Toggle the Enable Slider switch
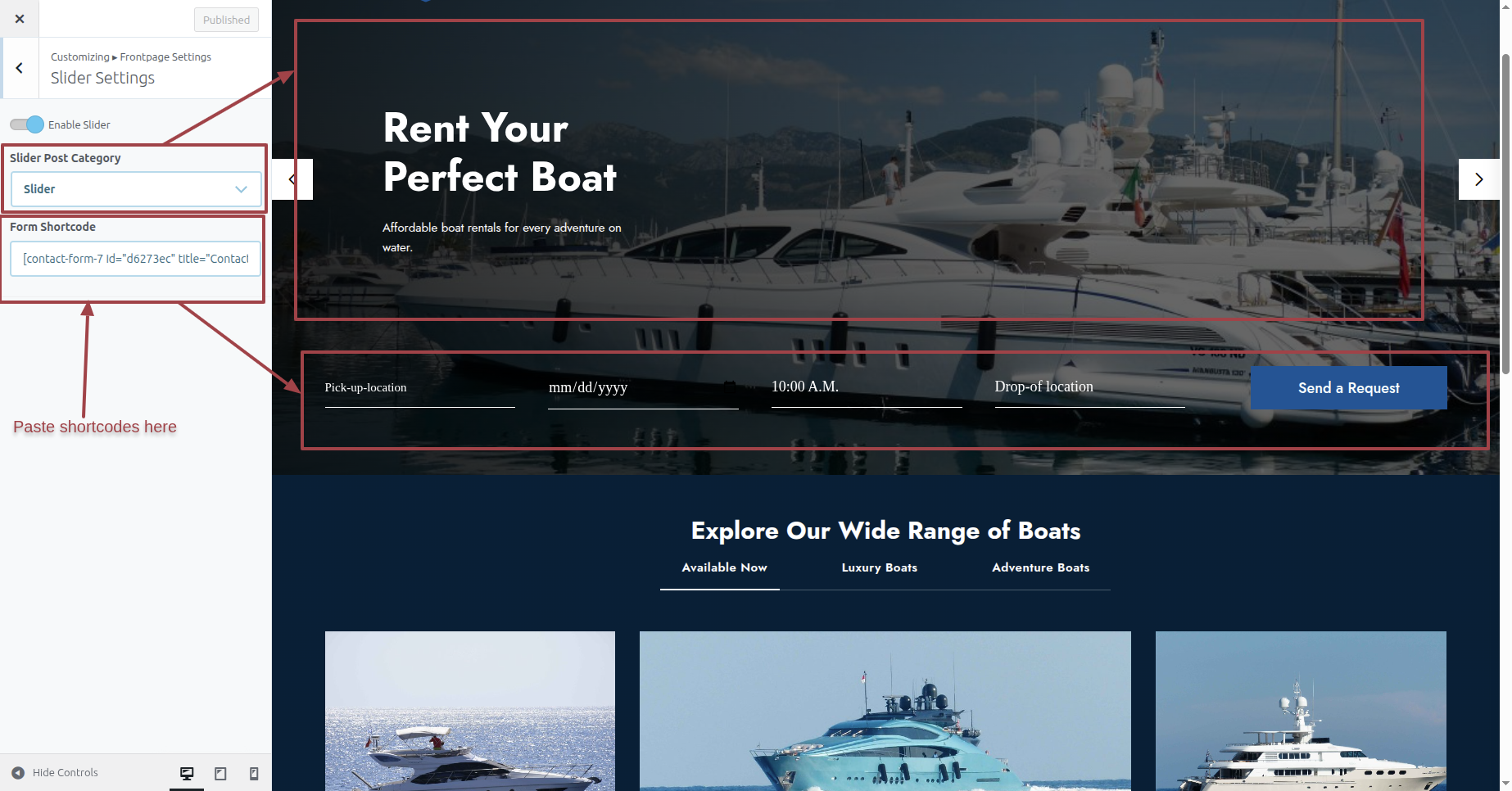 26,124
